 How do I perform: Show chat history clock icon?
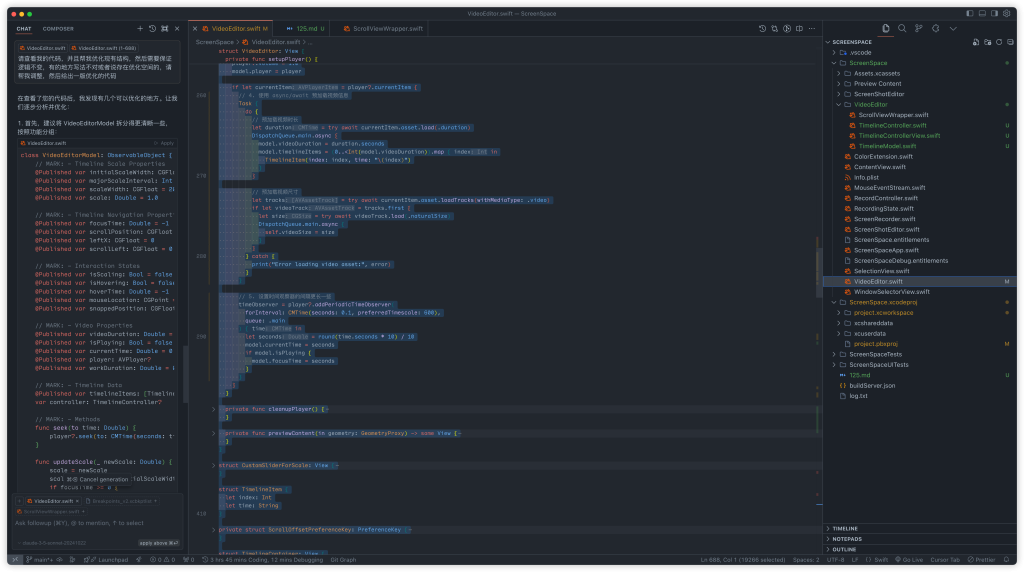[152, 29]
